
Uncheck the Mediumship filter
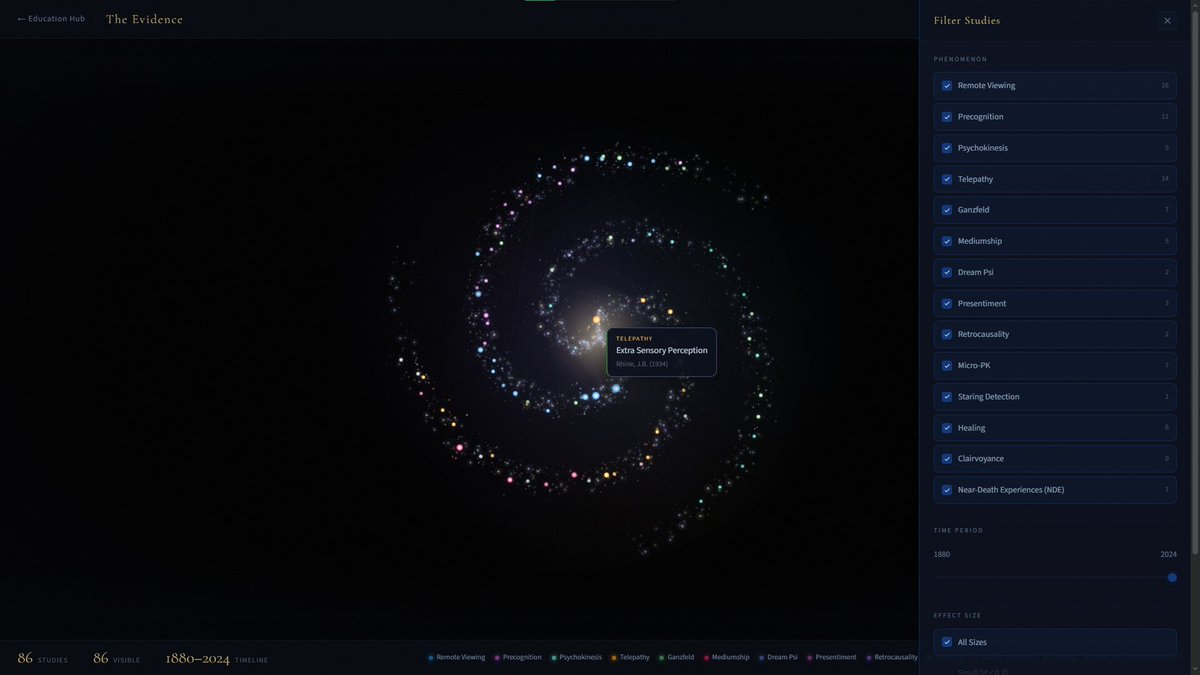[947, 241]
